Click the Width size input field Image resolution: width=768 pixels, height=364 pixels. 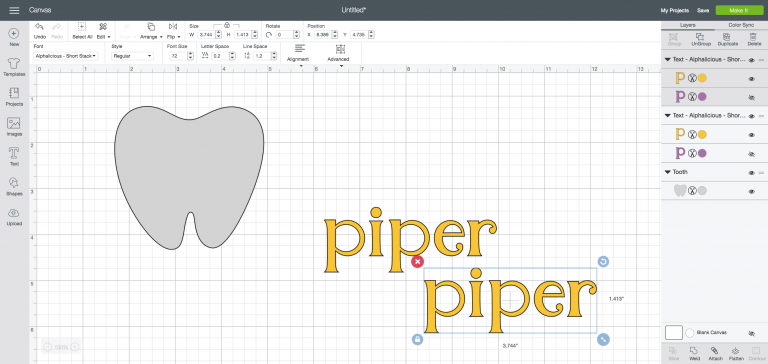click(x=206, y=35)
